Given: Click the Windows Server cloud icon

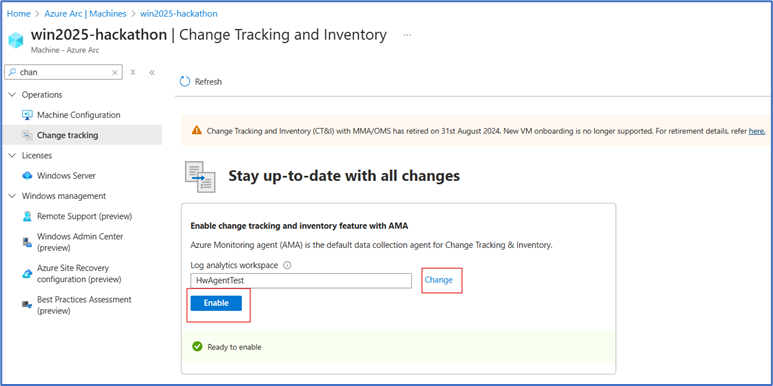Looking at the screenshot, I should click(x=27, y=175).
